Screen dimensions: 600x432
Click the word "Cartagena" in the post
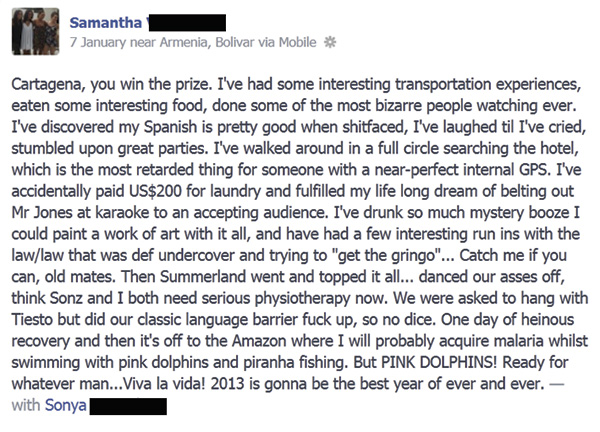pyautogui.click(x=46, y=84)
